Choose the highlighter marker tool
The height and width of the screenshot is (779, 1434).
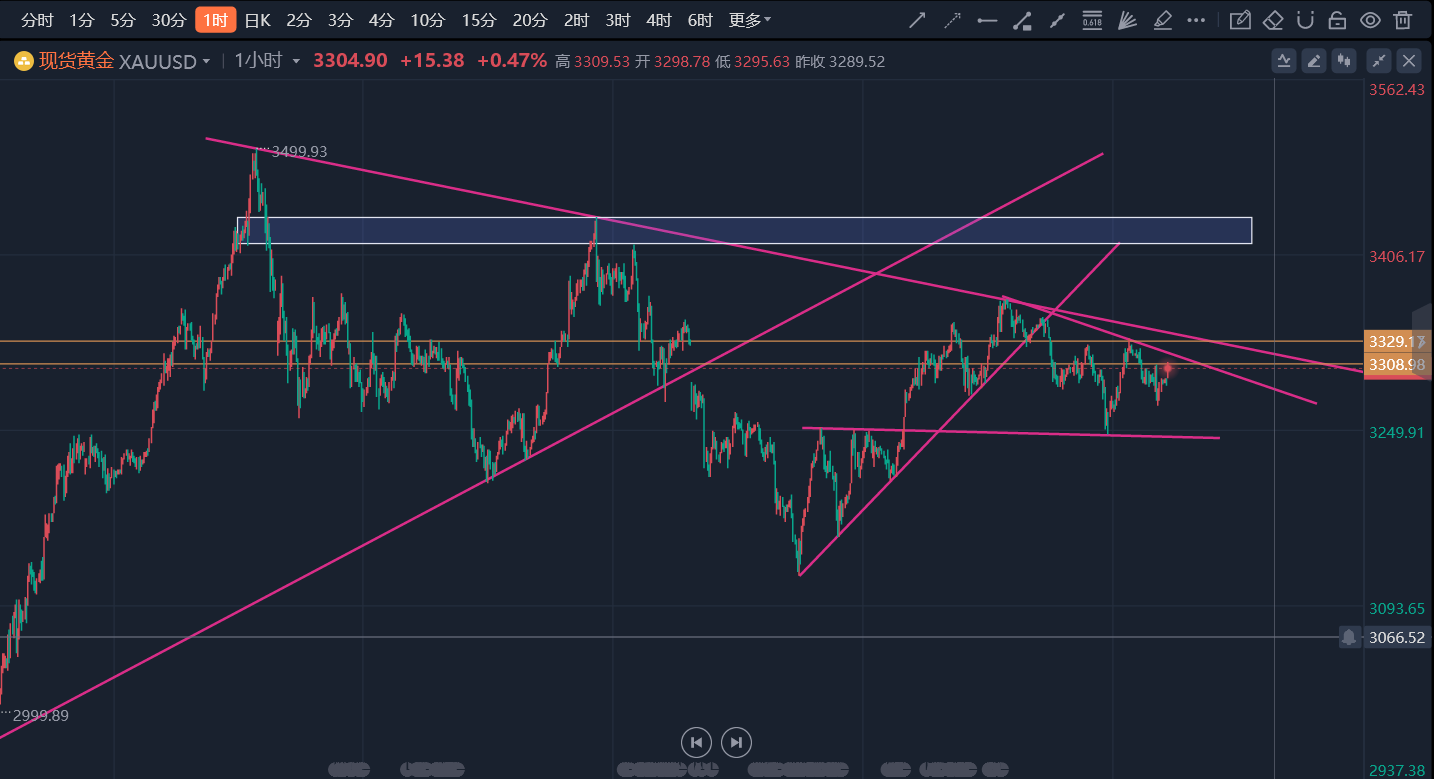click(1162, 20)
